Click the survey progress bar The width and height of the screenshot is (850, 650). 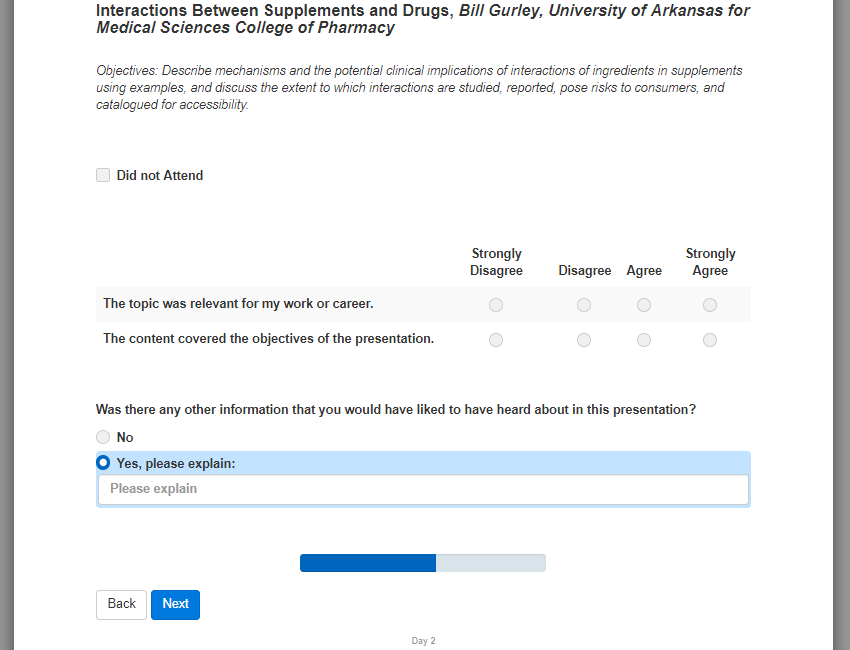pos(423,563)
